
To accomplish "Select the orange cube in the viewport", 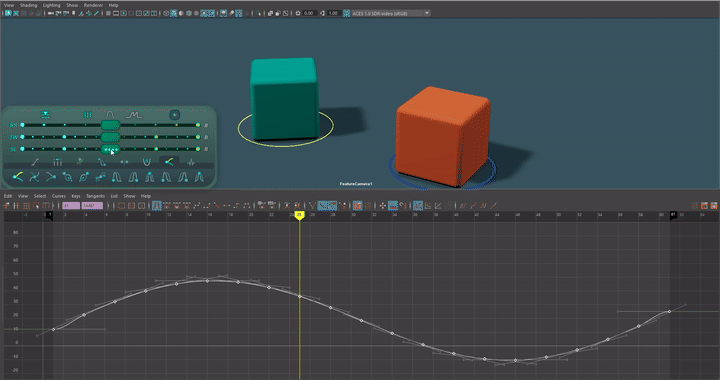I will [443, 137].
